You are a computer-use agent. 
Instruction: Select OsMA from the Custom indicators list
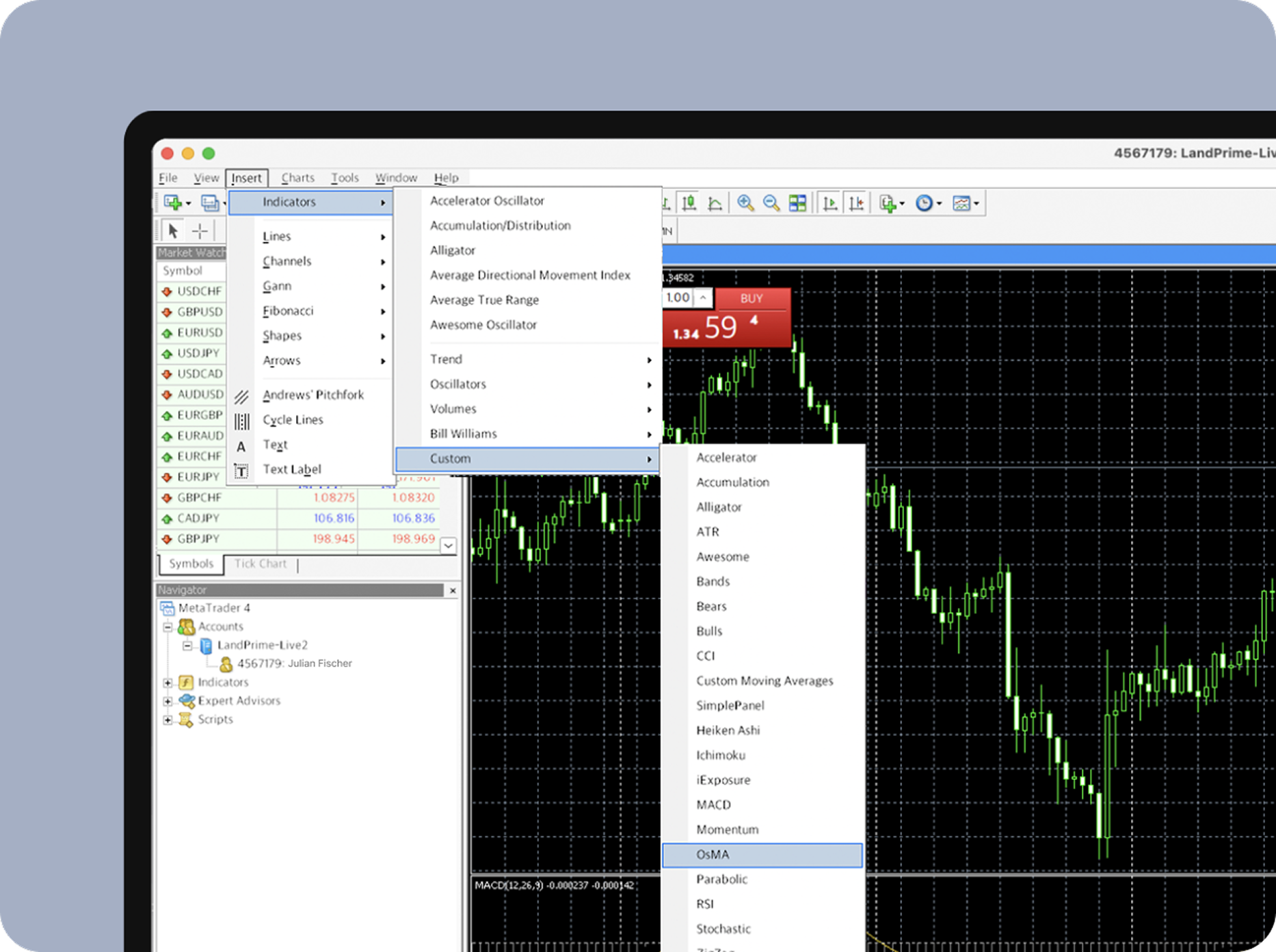point(714,854)
